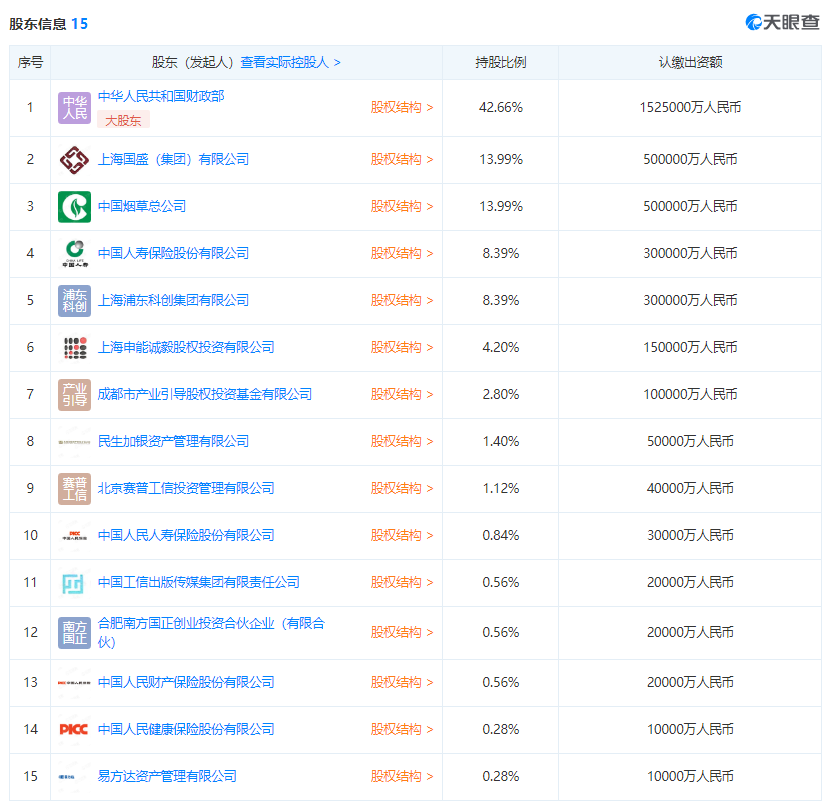
Task: Expand 股权结构 for 中华人民共和国财政部
Action: point(402,107)
